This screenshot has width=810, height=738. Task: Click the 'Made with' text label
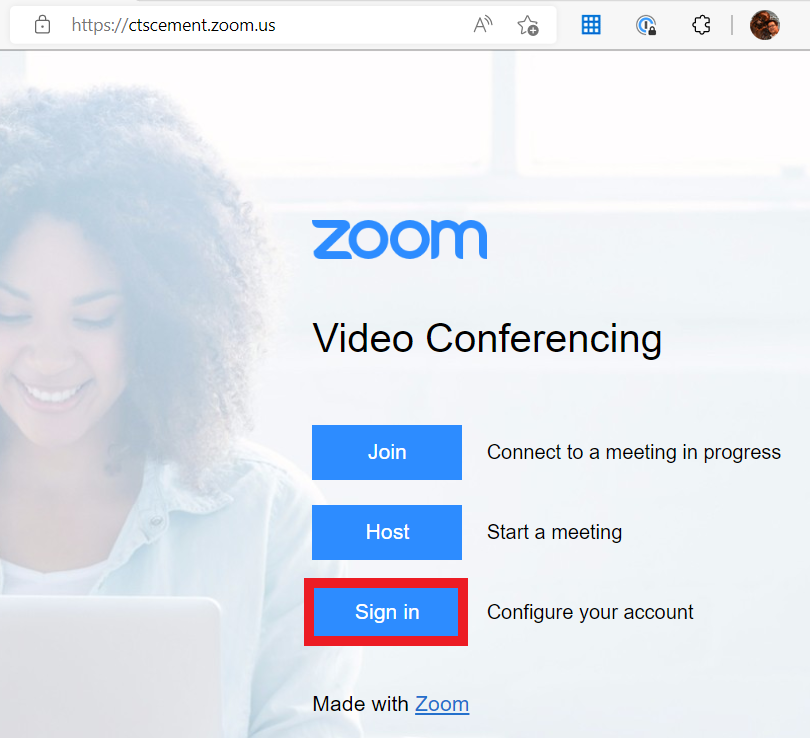click(x=361, y=704)
